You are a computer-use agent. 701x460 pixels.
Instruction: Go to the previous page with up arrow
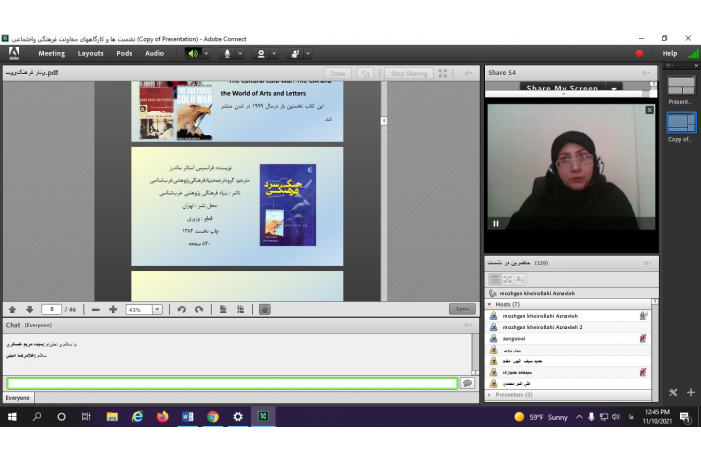point(13,309)
